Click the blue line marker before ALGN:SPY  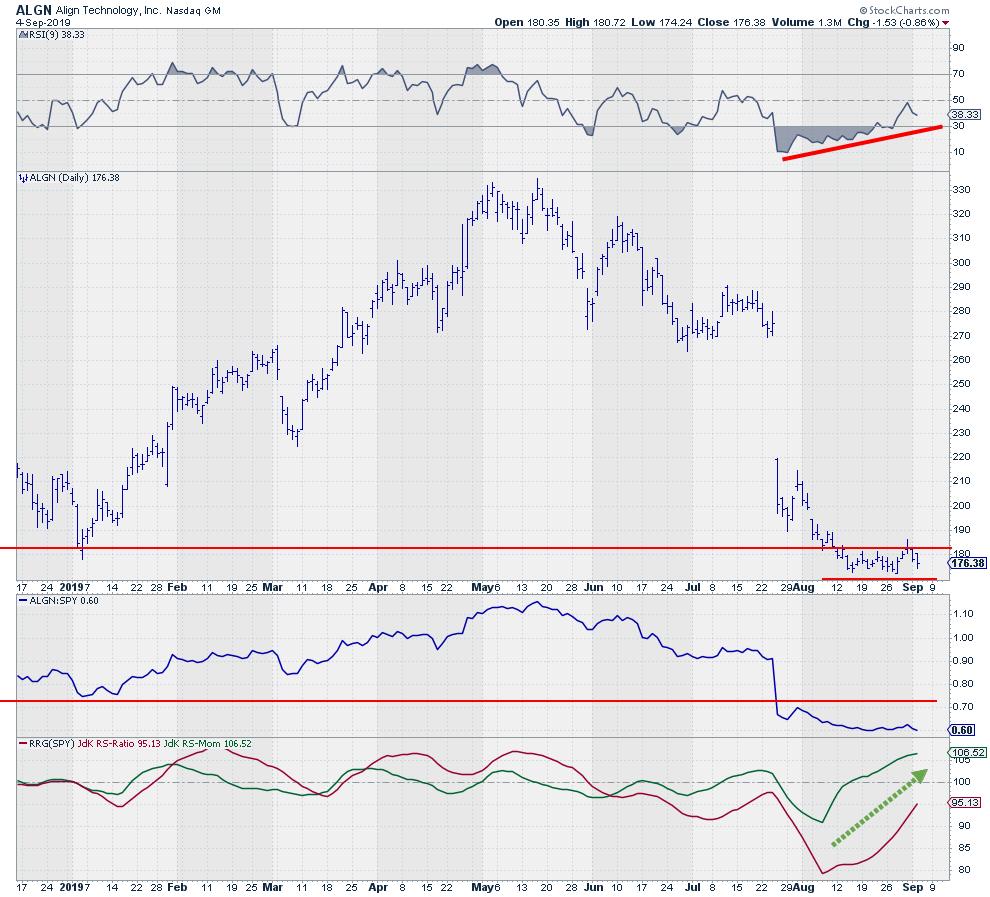tap(23, 600)
